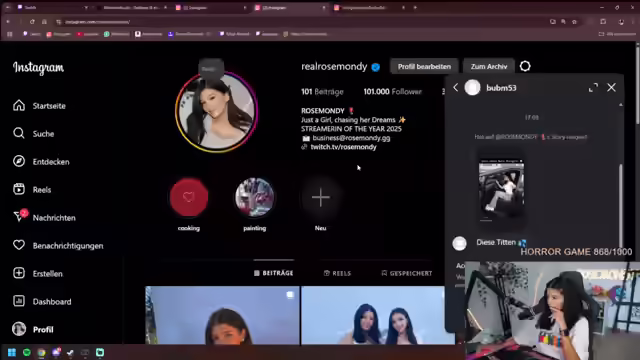Go back with chat back chevron

[x=456, y=87]
